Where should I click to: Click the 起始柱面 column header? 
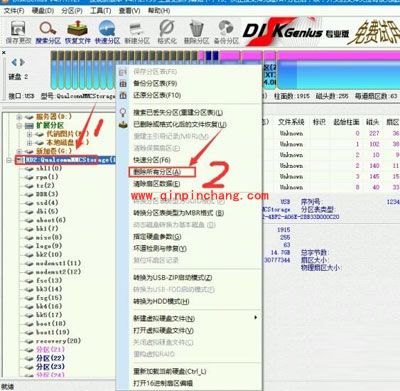point(346,122)
